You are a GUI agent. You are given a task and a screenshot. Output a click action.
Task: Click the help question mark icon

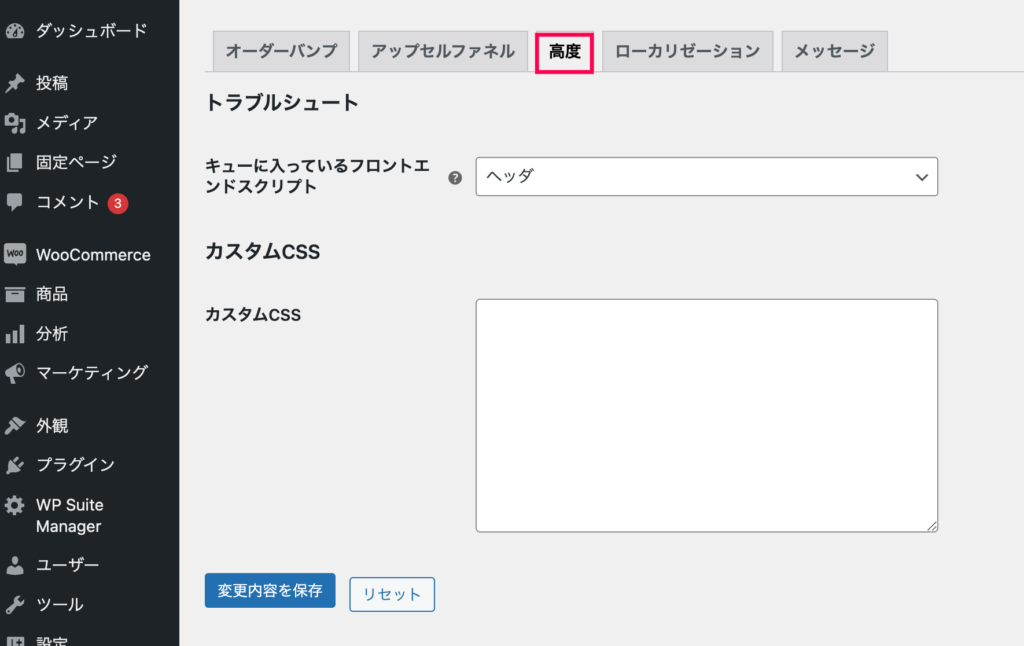[x=455, y=178]
